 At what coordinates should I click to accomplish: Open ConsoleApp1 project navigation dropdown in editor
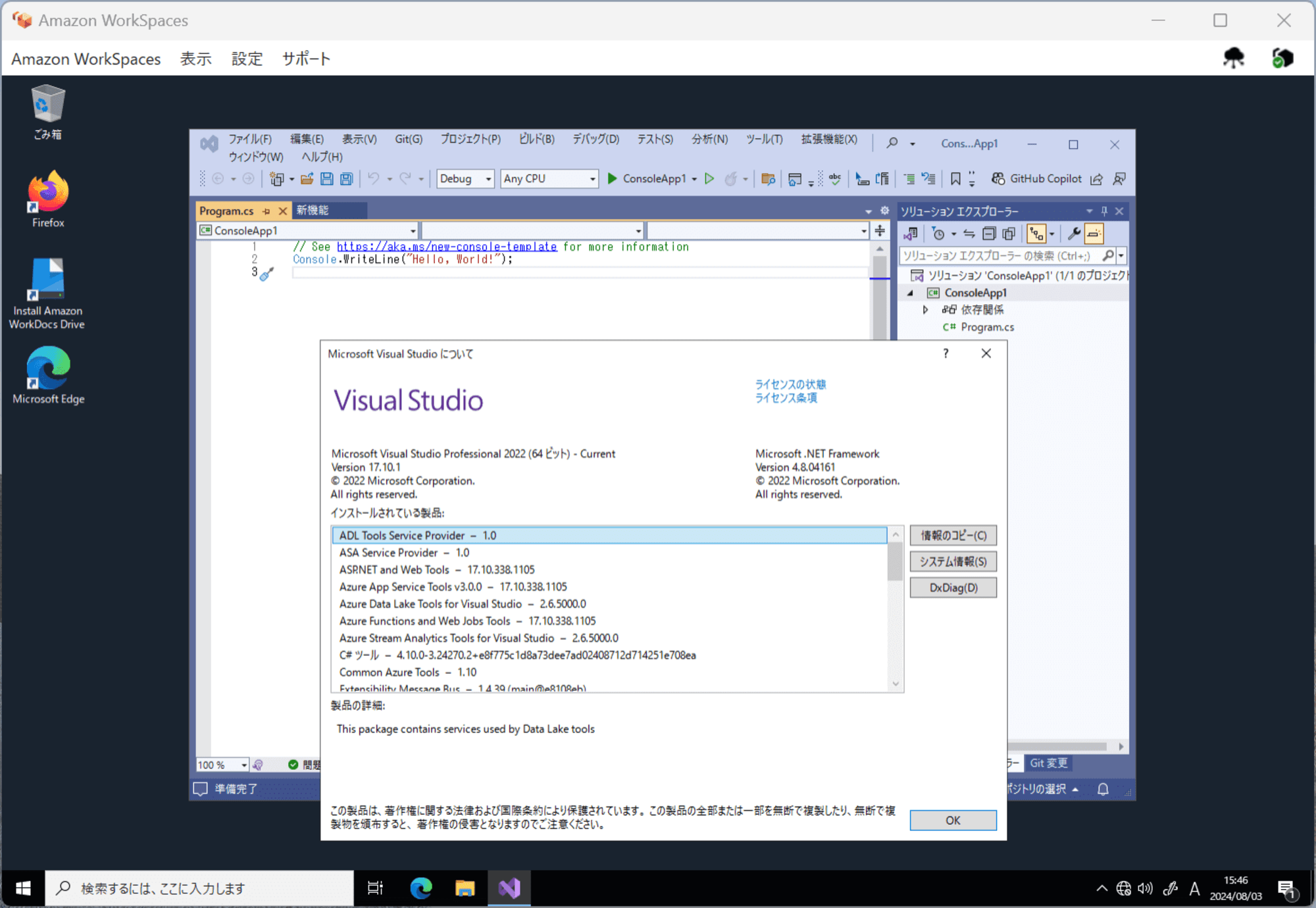308,230
